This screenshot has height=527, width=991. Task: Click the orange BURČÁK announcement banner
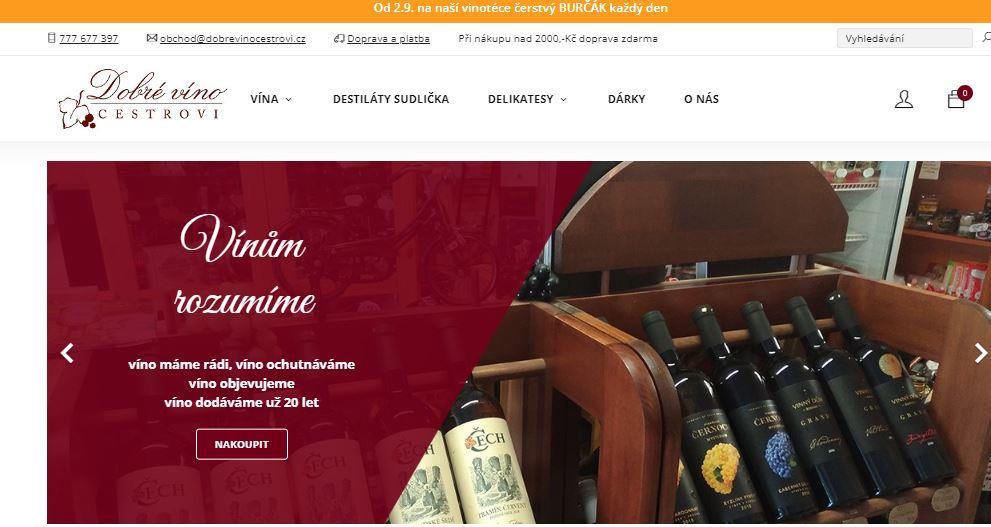tap(496, 9)
